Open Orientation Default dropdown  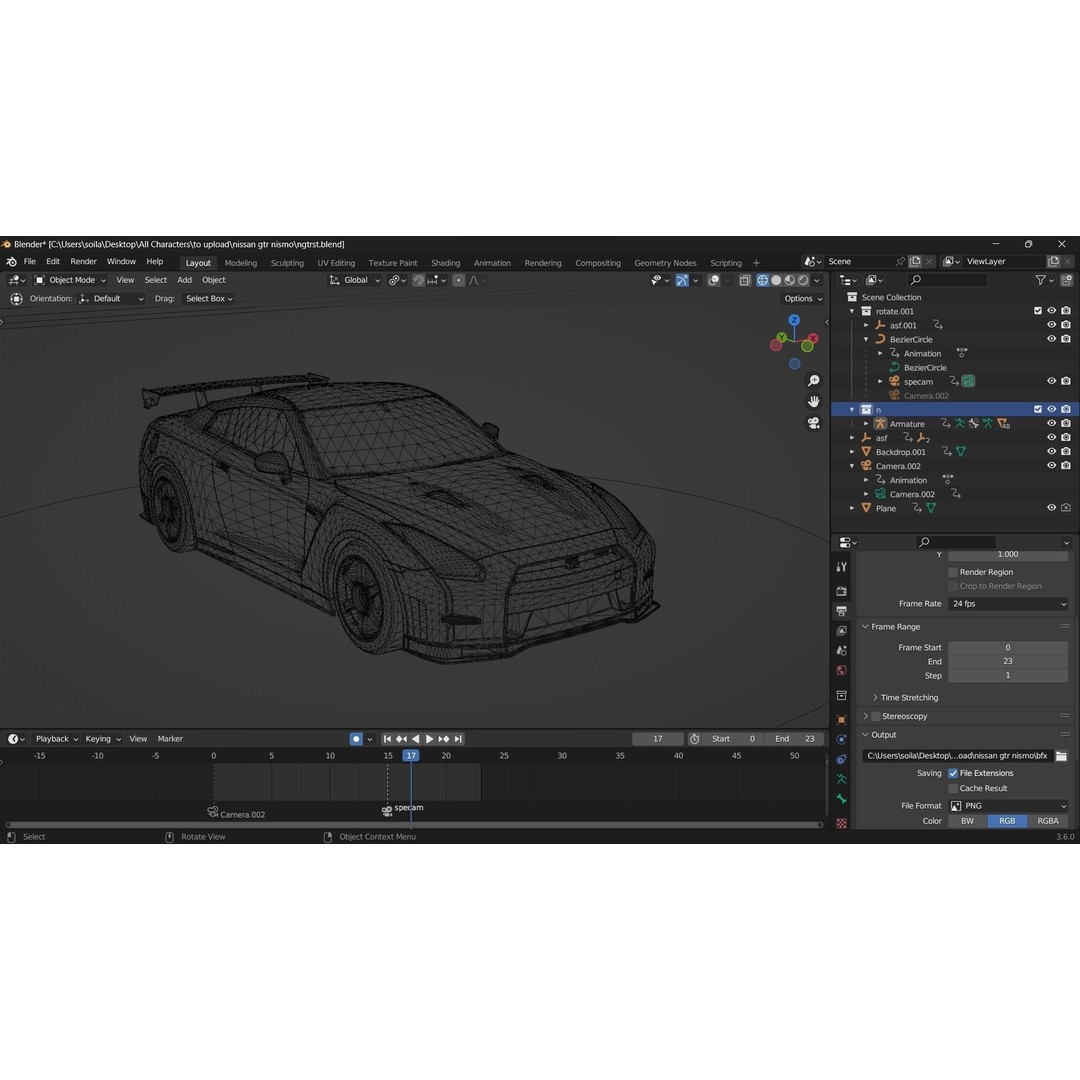click(111, 299)
